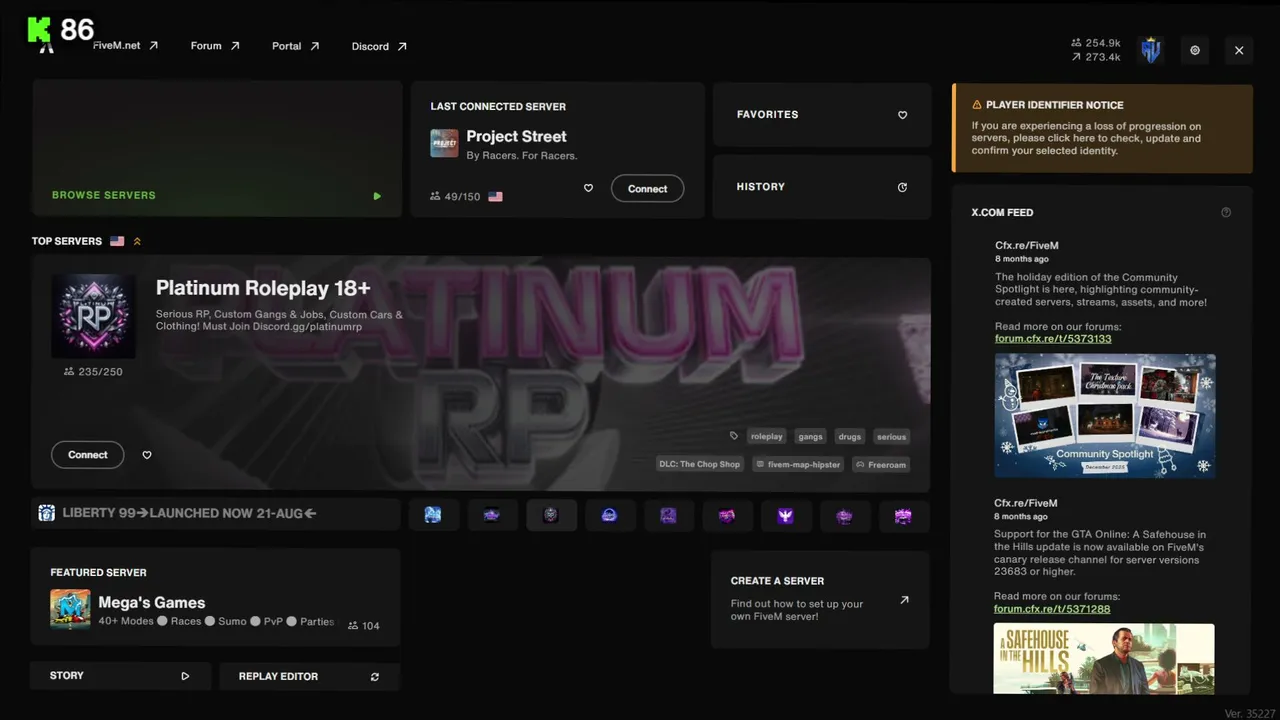Click the heart icon on the Favorites tile
This screenshot has width=1280, height=720.
click(902, 115)
